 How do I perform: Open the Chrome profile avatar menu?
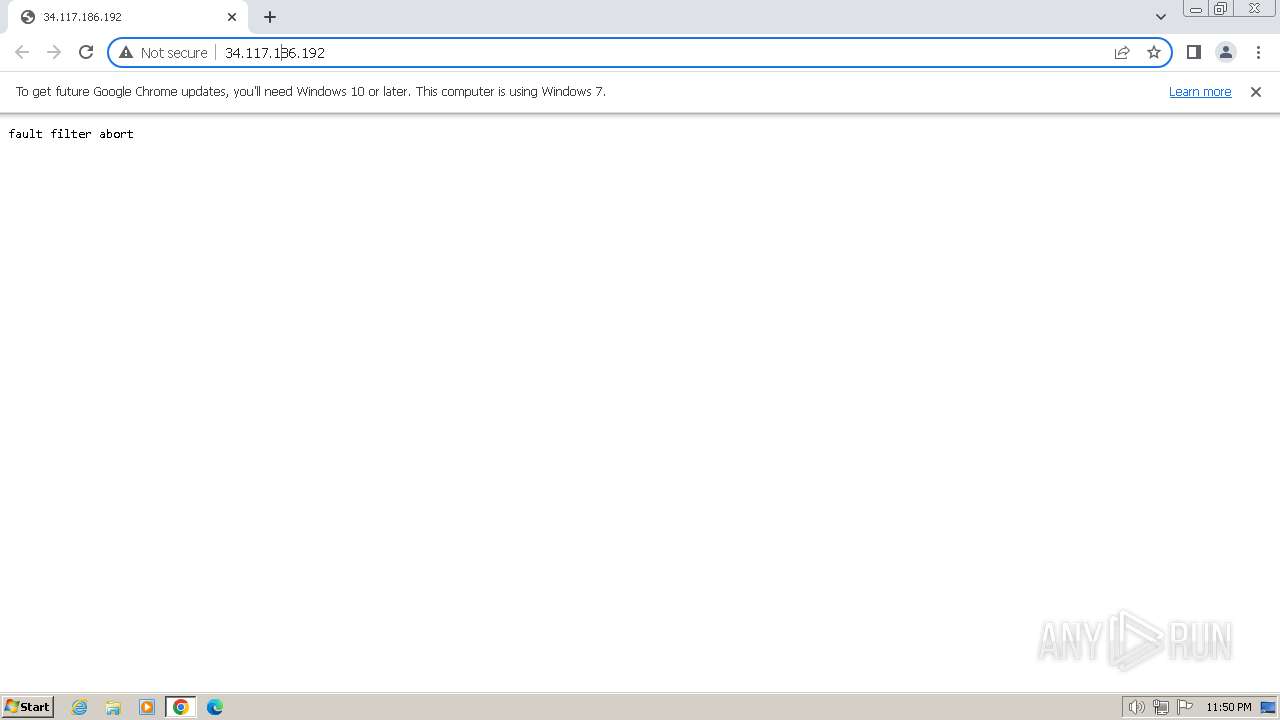(1225, 52)
